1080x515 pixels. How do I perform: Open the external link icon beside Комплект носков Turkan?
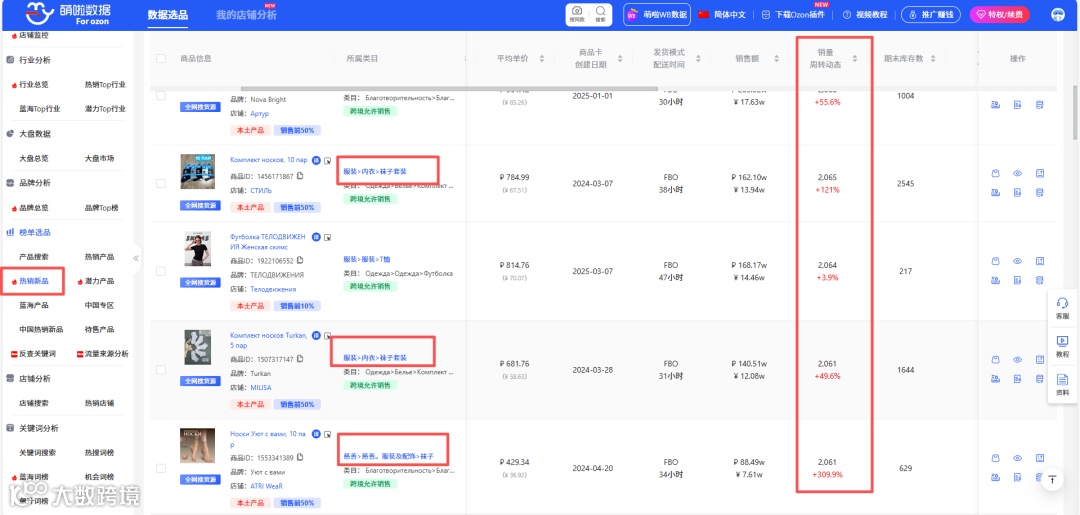[328, 336]
